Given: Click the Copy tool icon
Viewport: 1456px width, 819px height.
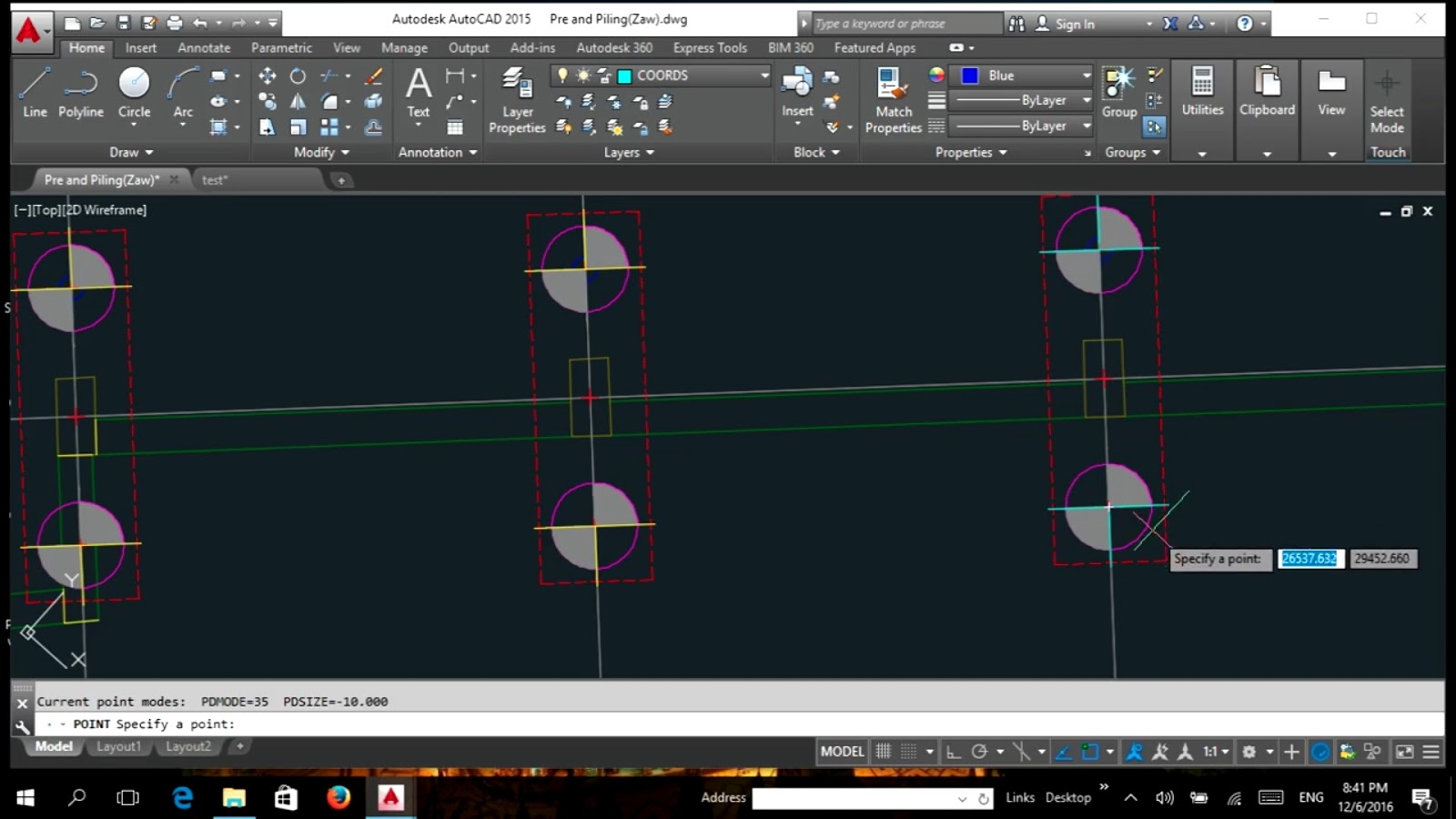Looking at the screenshot, I should (x=267, y=102).
